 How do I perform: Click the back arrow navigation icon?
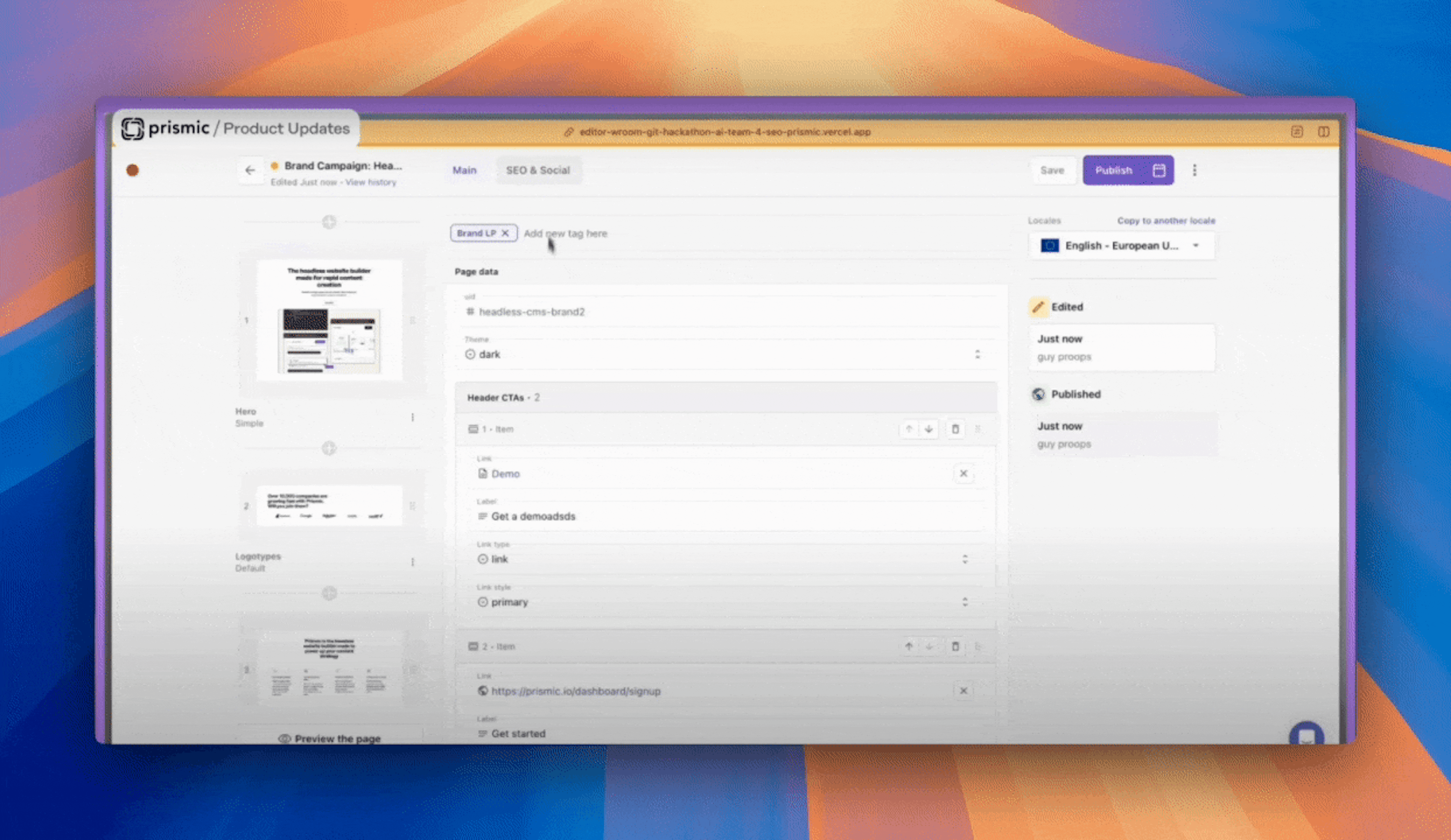pos(250,169)
